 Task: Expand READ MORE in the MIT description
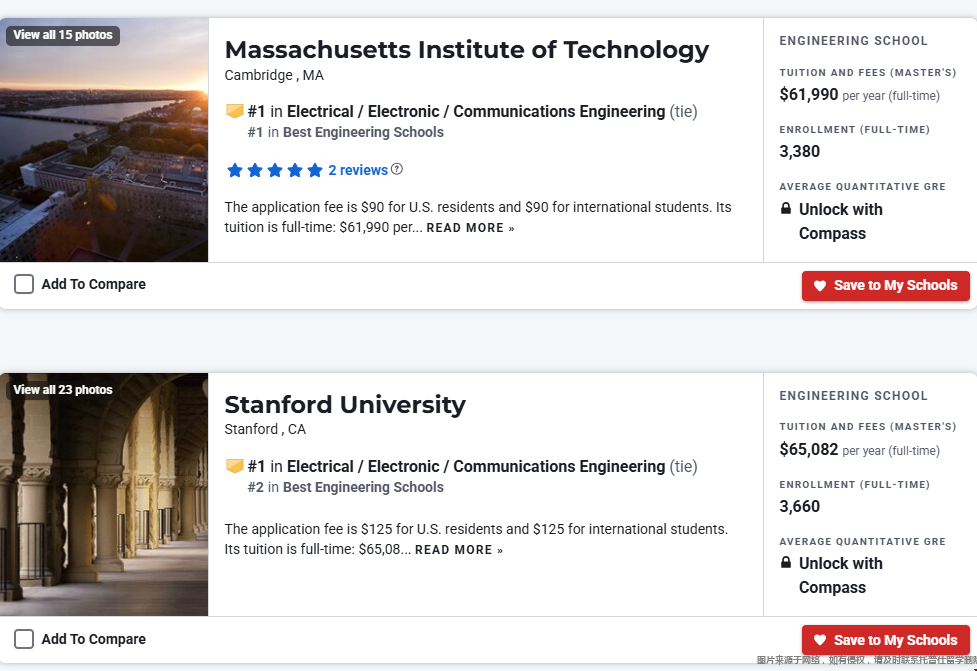pyautogui.click(x=470, y=228)
